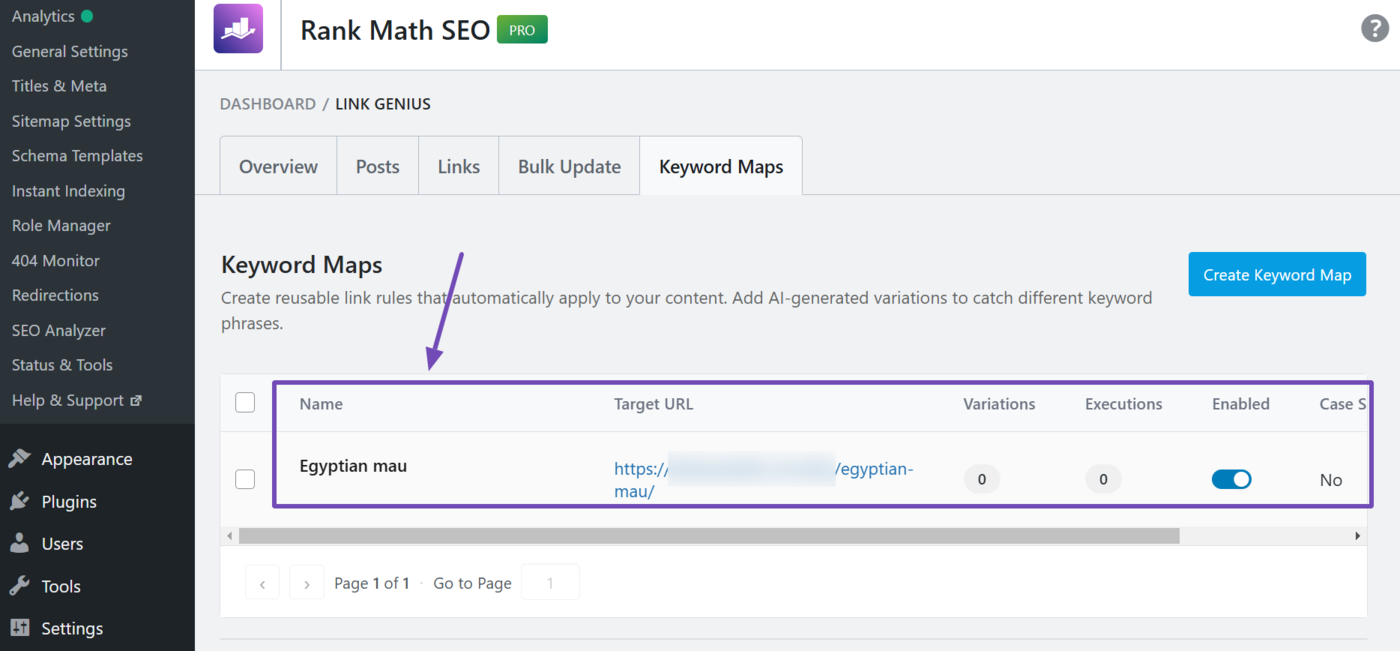The image size is (1400, 651).
Task: Click the horizontal table scrollbar thumb
Action: [x=709, y=536]
